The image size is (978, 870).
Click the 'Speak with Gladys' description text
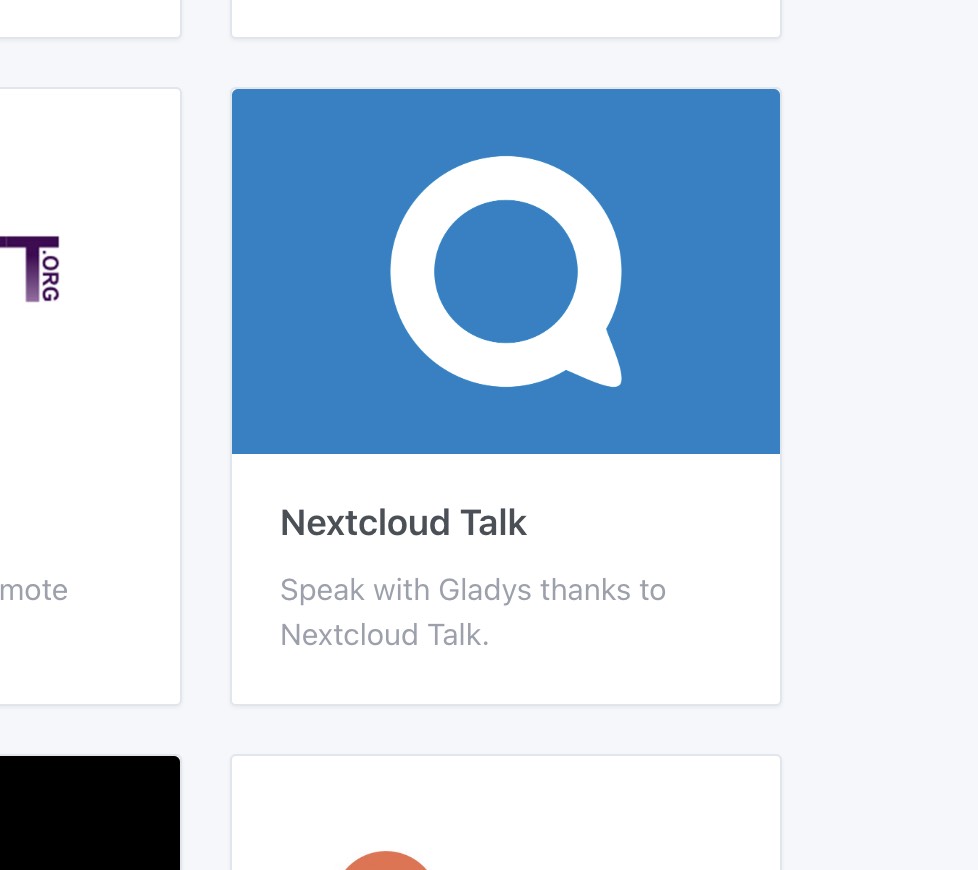472,611
